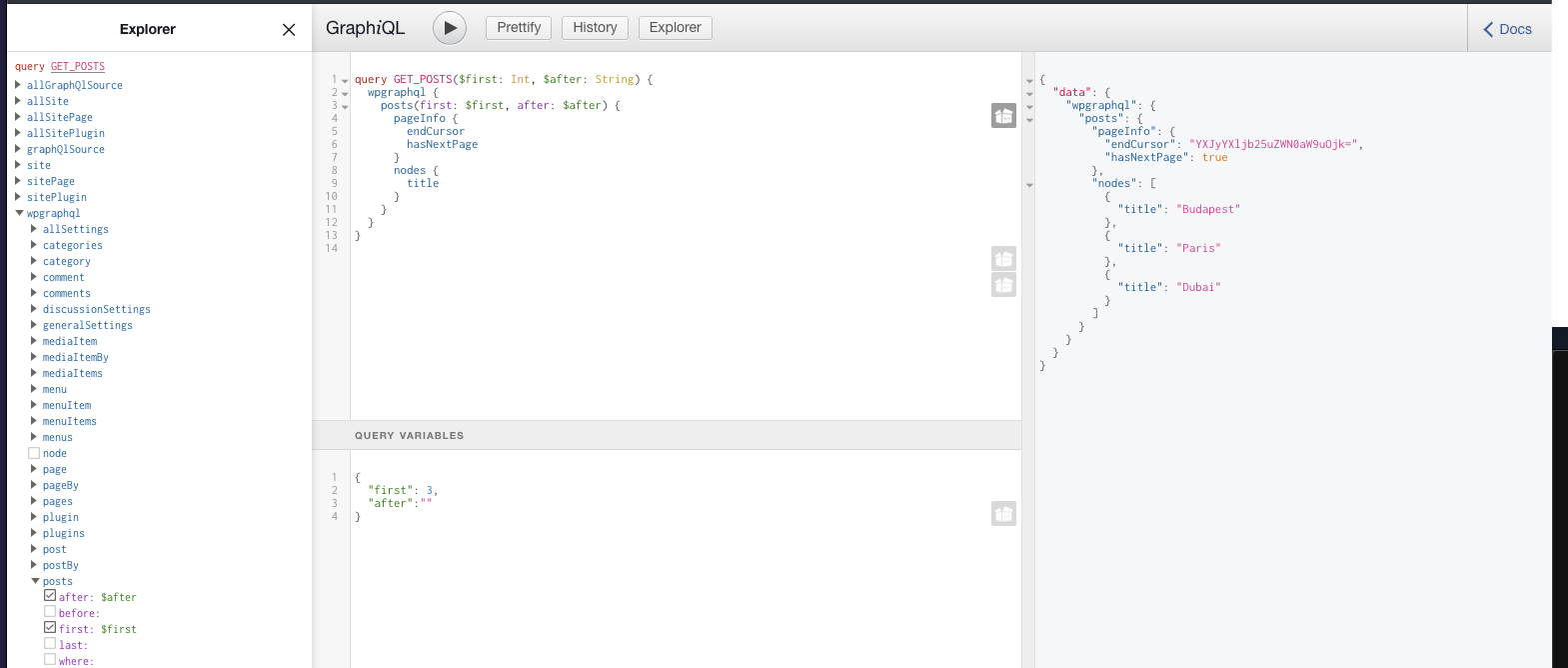The image size is (1568, 668).
Task: Enable the last: argument checkbox
Action: pyautogui.click(x=50, y=644)
